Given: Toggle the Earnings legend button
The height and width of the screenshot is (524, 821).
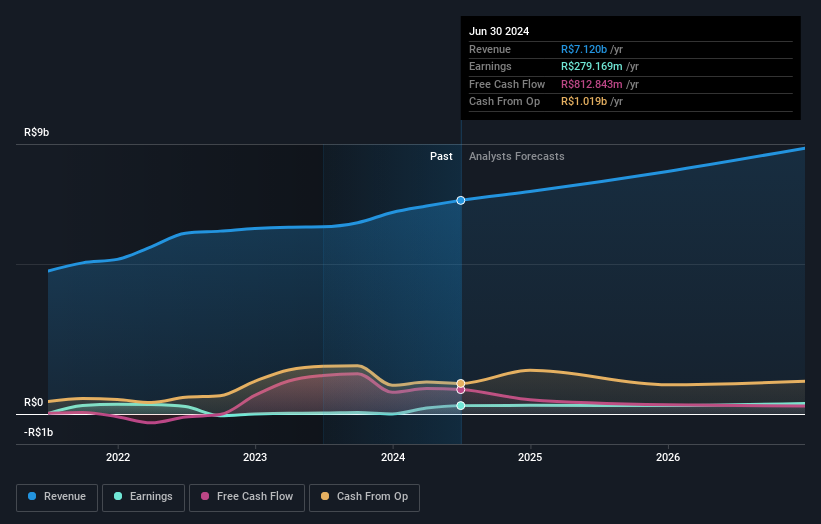Looking at the screenshot, I should (x=143, y=497).
